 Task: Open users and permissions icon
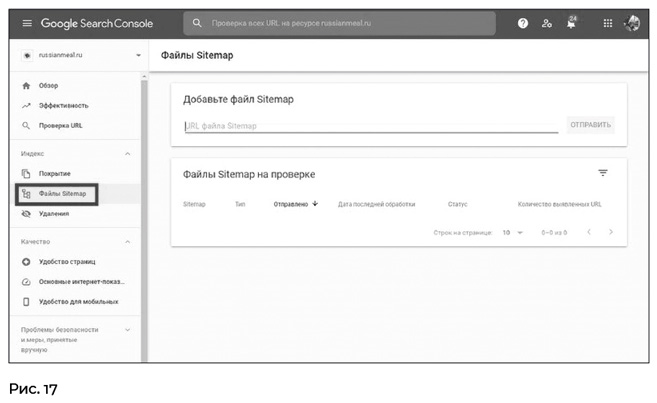pos(546,23)
